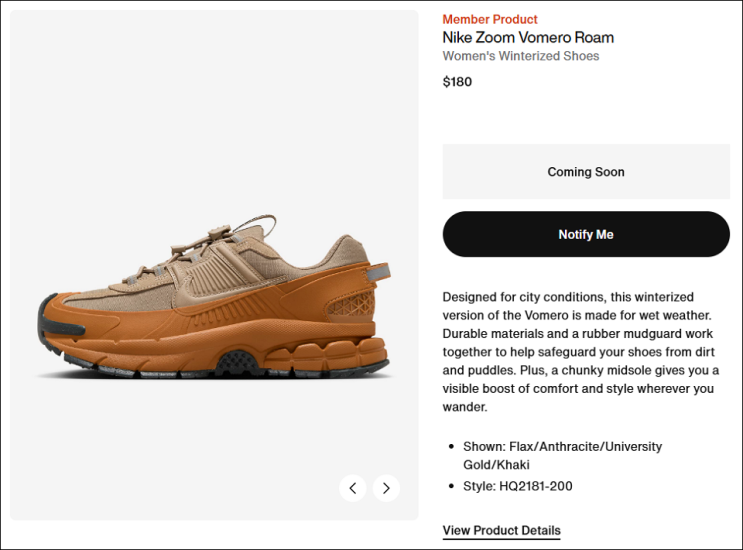Open the View Product Details link

coord(501,530)
